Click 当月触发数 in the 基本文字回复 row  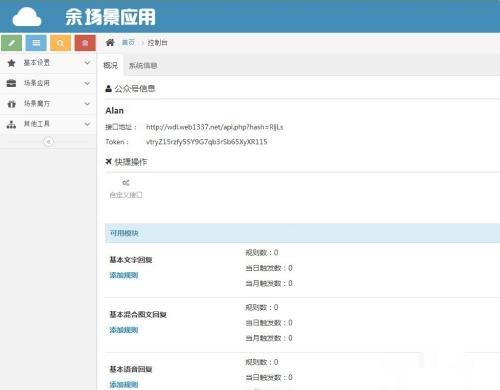tap(269, 283)
